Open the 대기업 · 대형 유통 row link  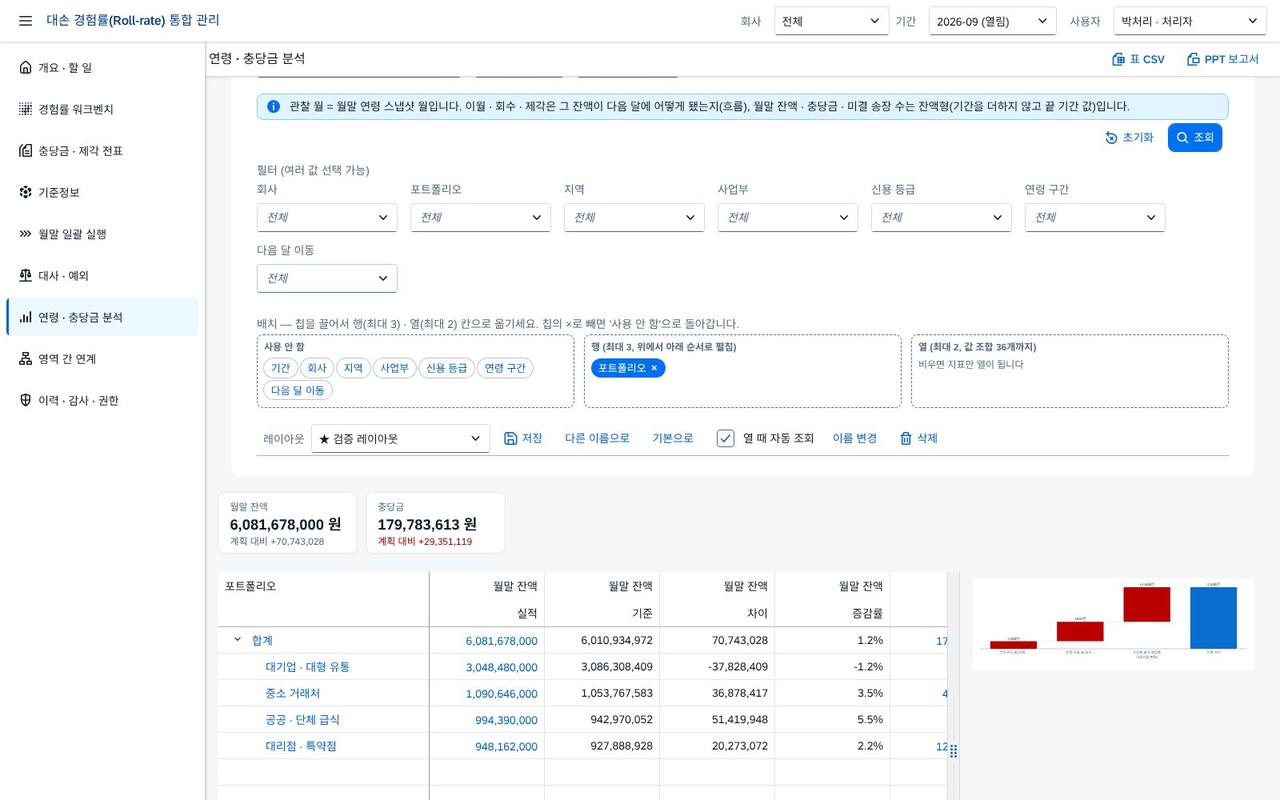[308, 667]
